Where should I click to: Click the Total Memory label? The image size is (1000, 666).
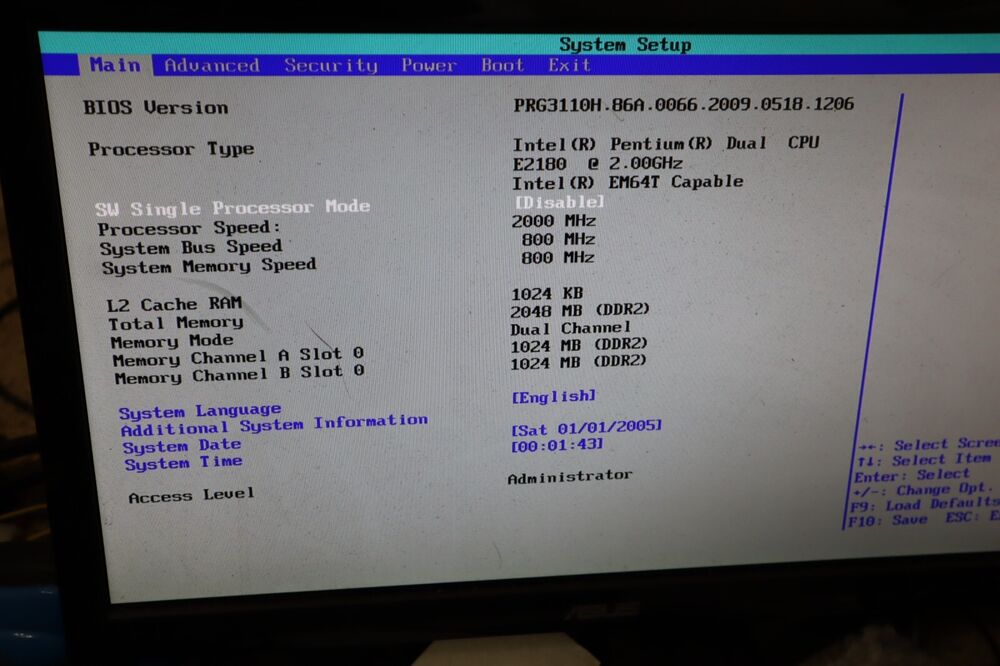(x=175, y=323)
